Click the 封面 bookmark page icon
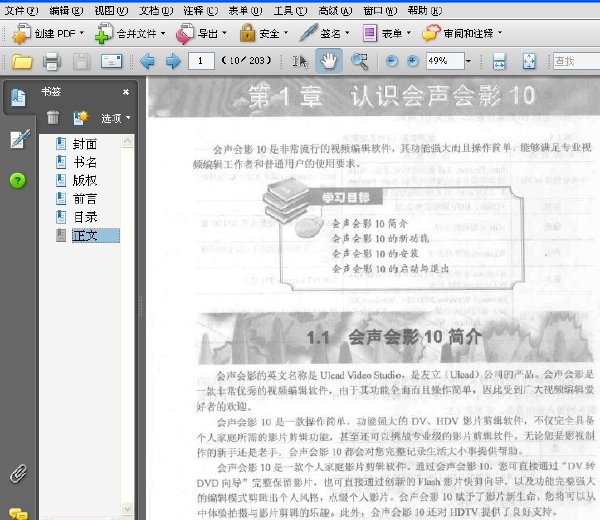Screen dimensions: 600x520 [61, 144]
